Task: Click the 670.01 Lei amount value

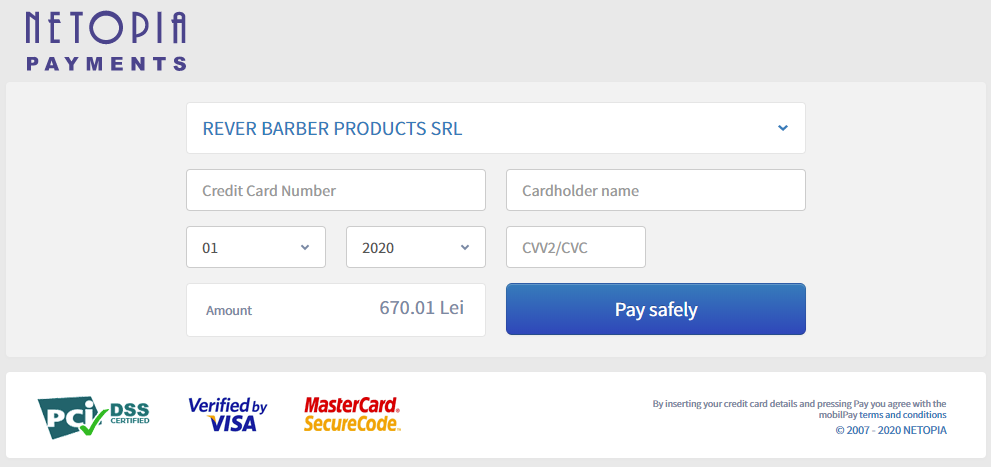Action: point(421,309)
